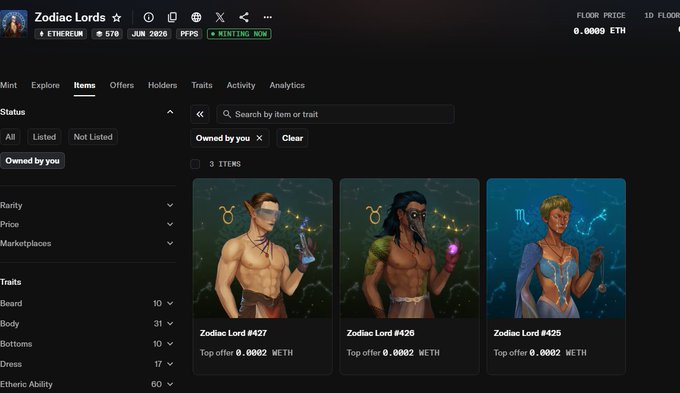Click the floor price 0.0009 ETH value
Viewport: 680px width, 393px height.
[x=599, y=31]
